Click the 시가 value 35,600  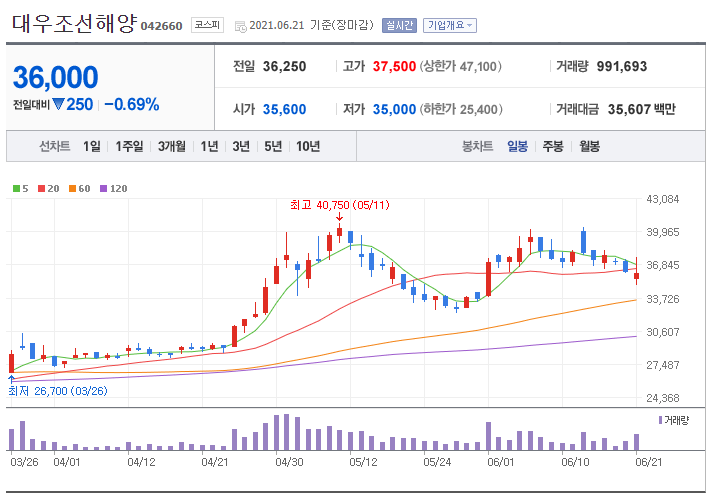(x=285, y=109)
